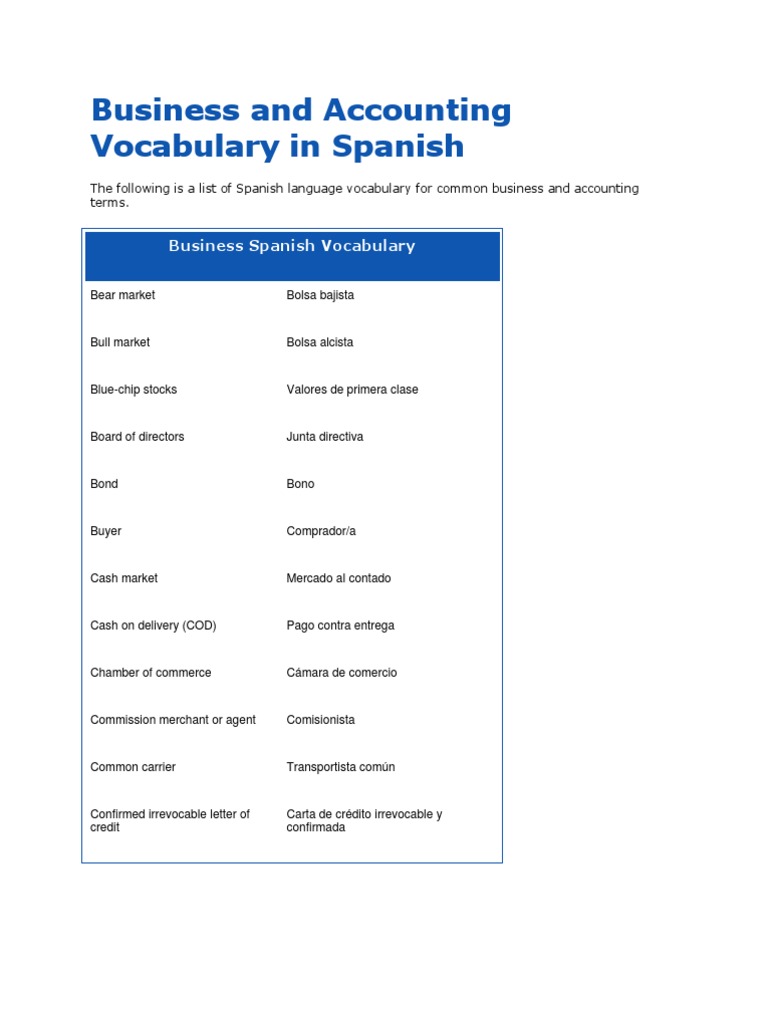Image resolution: width=768 pixels, height=1024 pixels.
Task: Click the 'Bond' entry
Action: pyautogui.click(x=104, y=484)
